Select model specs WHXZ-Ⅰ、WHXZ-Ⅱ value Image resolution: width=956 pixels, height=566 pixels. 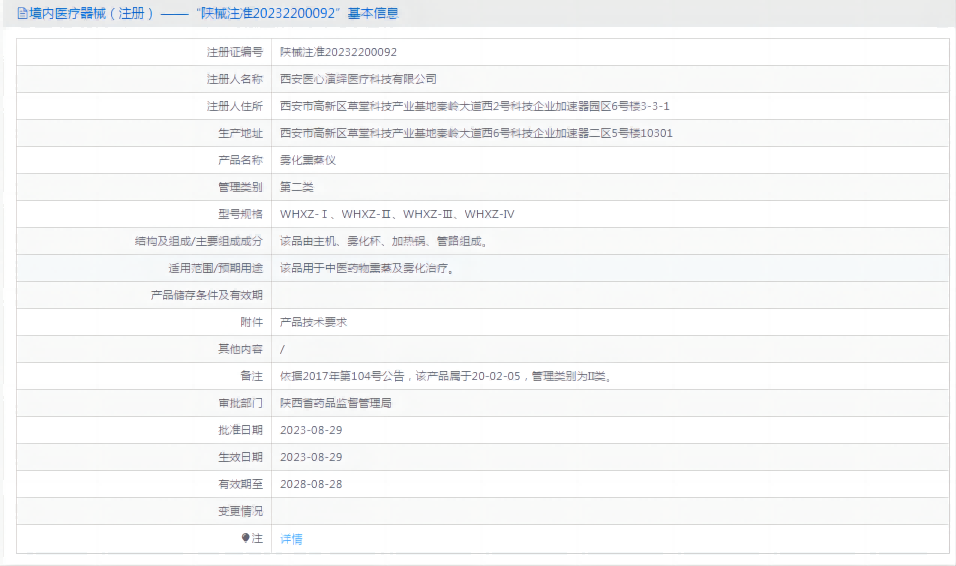click(397, 214)
